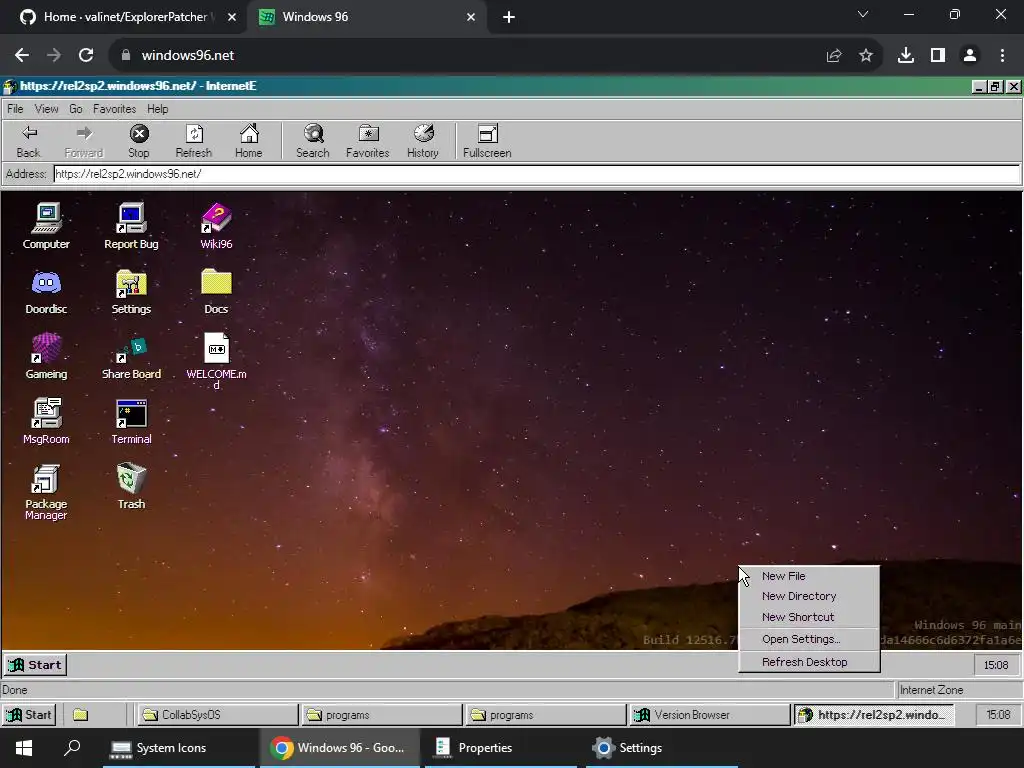Choose New Shortcut from context menu
This screenshot has height=768, width=1024.
[x=809, y=617]
